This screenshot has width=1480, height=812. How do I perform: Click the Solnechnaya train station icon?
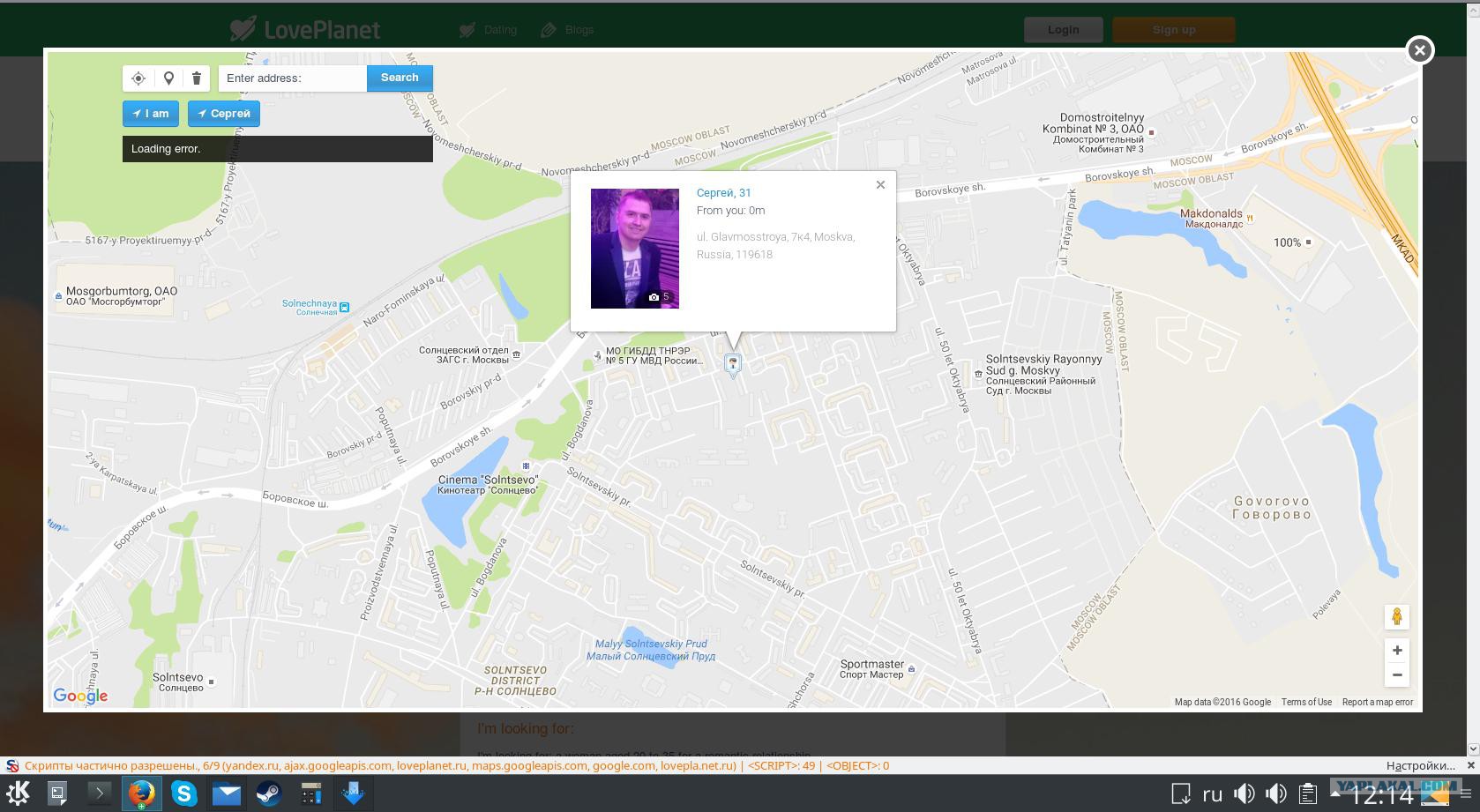pyautogui.click(x=345, y=308)
